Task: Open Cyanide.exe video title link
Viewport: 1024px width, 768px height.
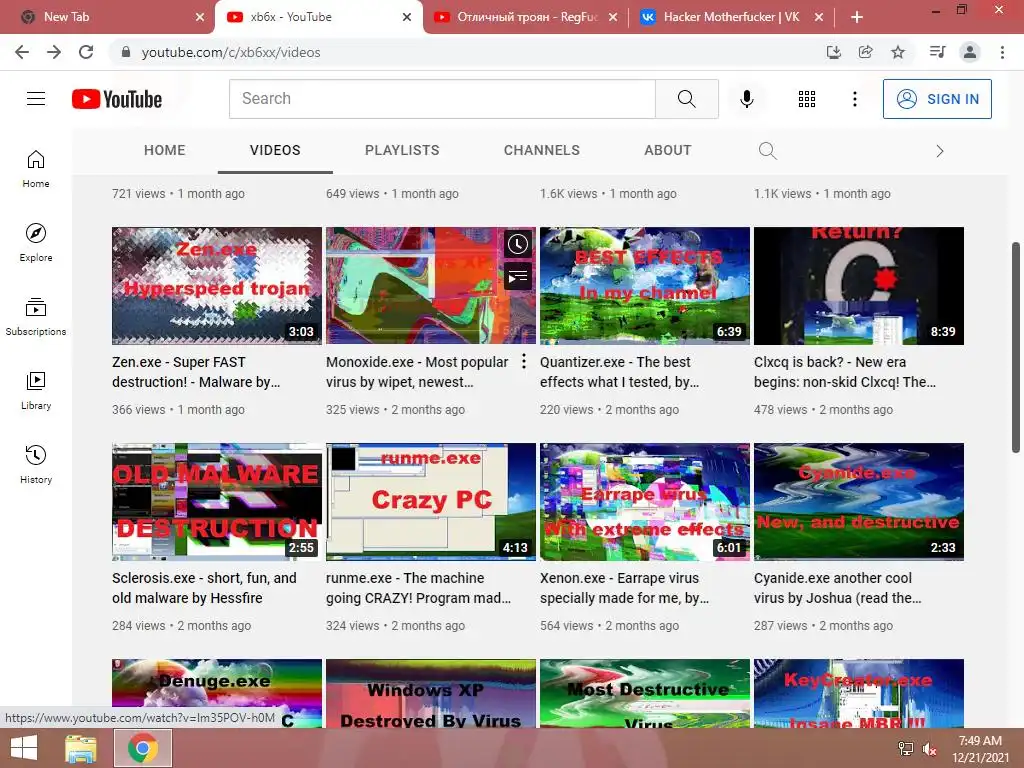Action: point(837,588)
